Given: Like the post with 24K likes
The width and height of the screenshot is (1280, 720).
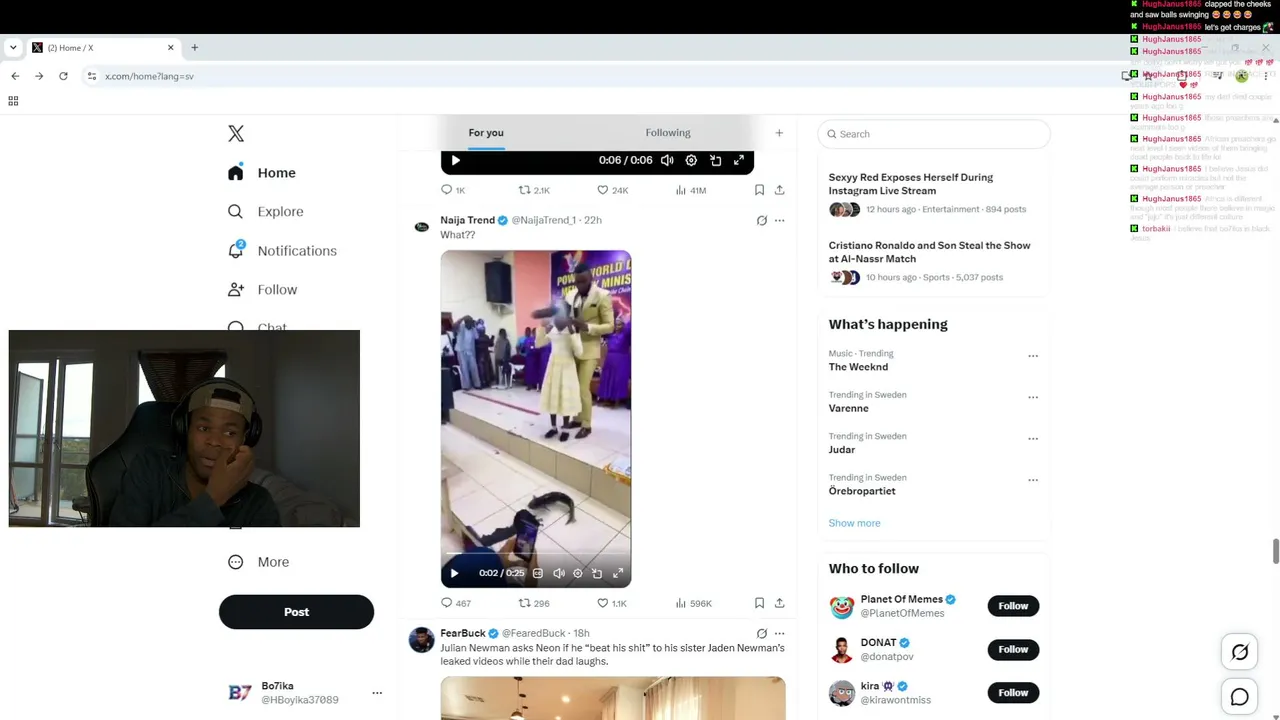Looking at the screenshot, I should [612, 190].
